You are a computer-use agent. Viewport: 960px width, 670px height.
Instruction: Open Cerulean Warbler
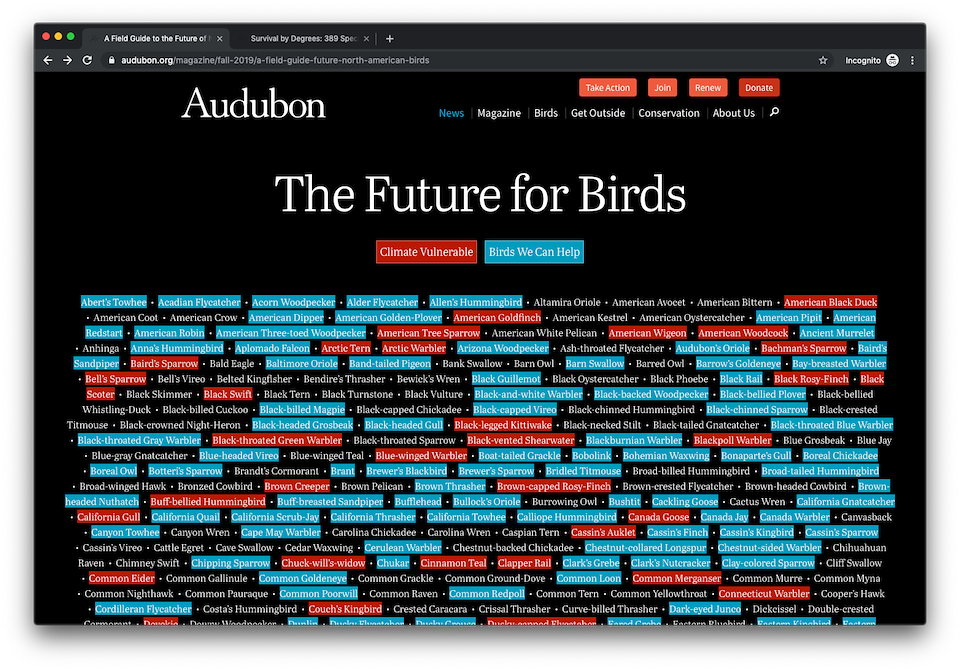click(402, 547)
